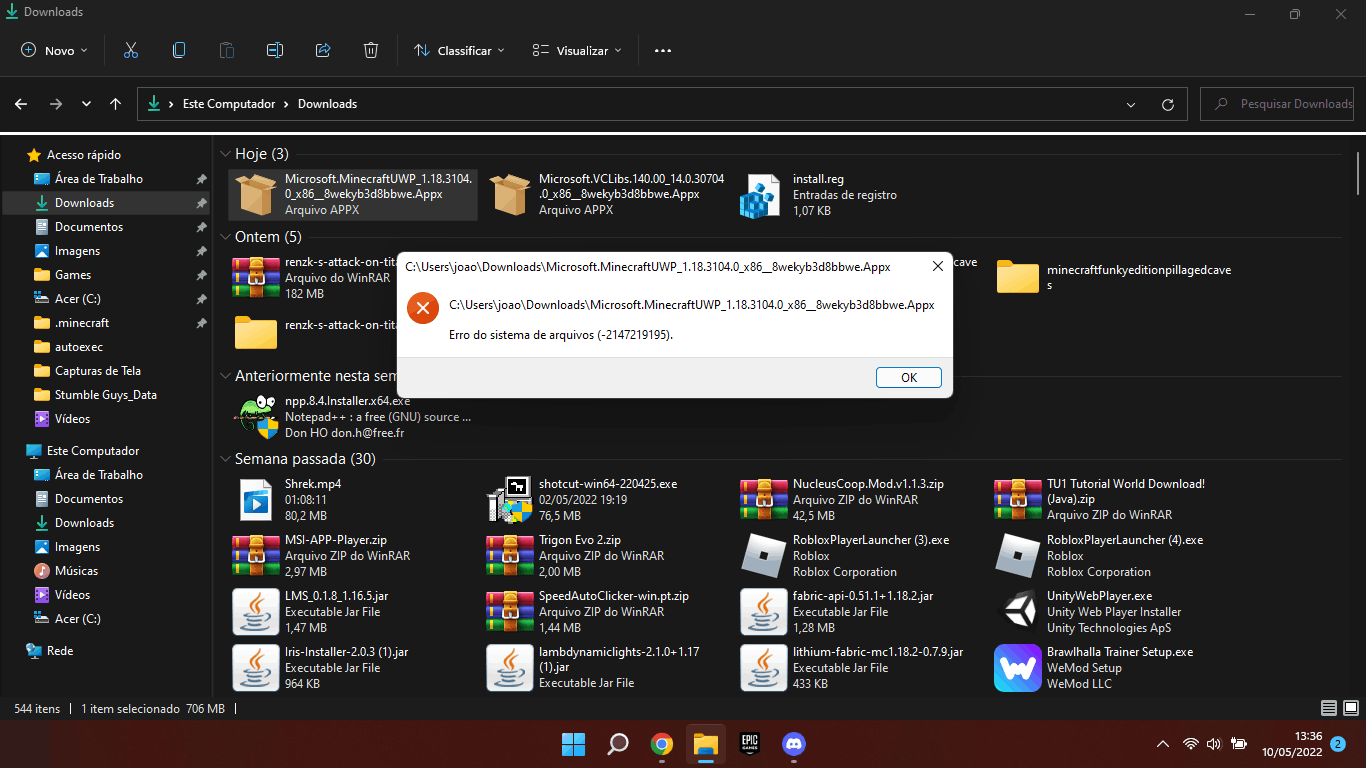Refresh the Downloads folder view
This screenshot has height=768, width=1366.
(1168, 104)
